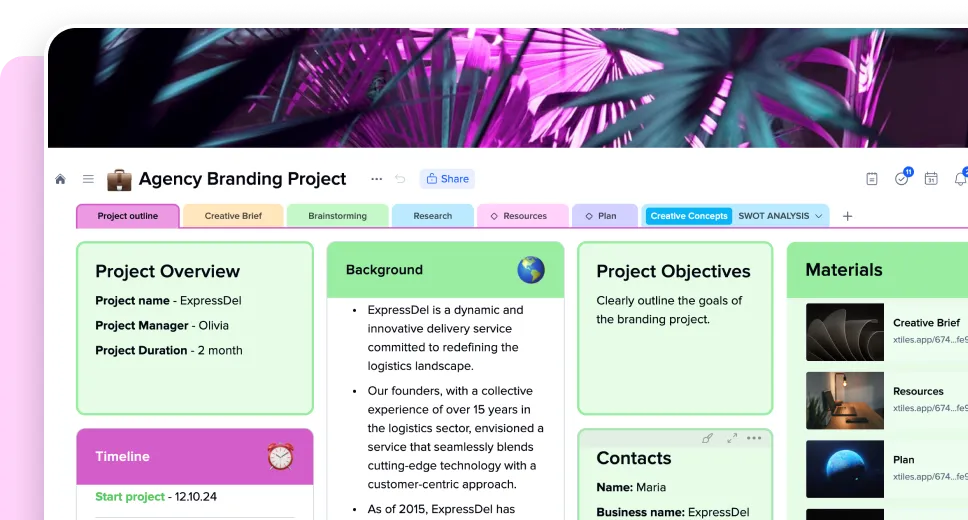
Task: Add a new page with plus icon
Action: pyautogui.click(x=848, y=216)
